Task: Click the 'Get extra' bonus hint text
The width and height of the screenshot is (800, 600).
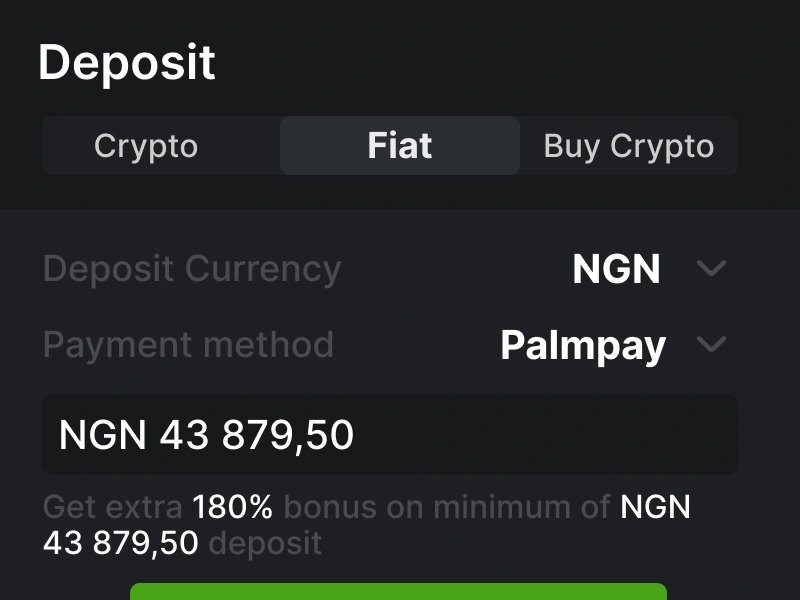Action: tap(113, 507)
